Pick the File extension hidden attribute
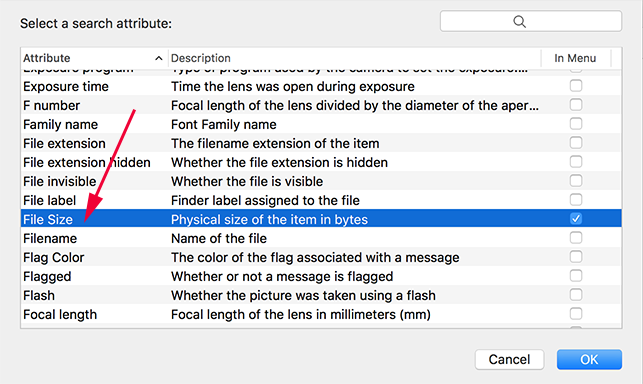 point(87,162)
